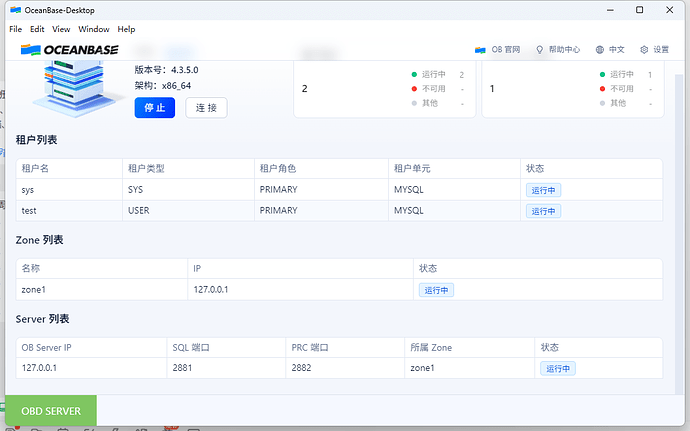
Task: Open the Window menu
Action: [x=94, y=29]
